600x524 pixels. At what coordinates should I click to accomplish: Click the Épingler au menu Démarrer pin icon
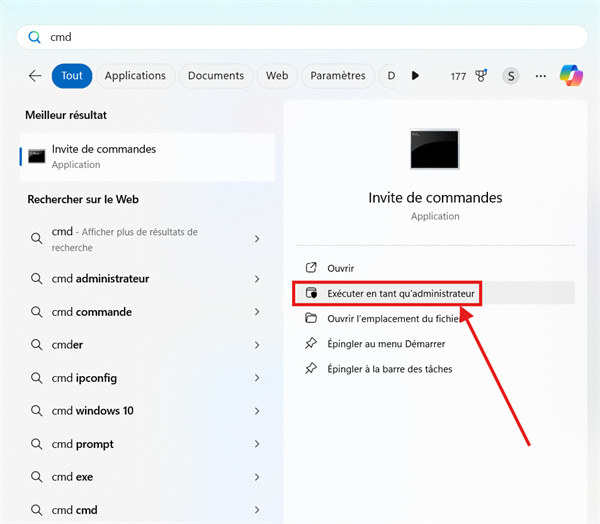click(310, 343)
